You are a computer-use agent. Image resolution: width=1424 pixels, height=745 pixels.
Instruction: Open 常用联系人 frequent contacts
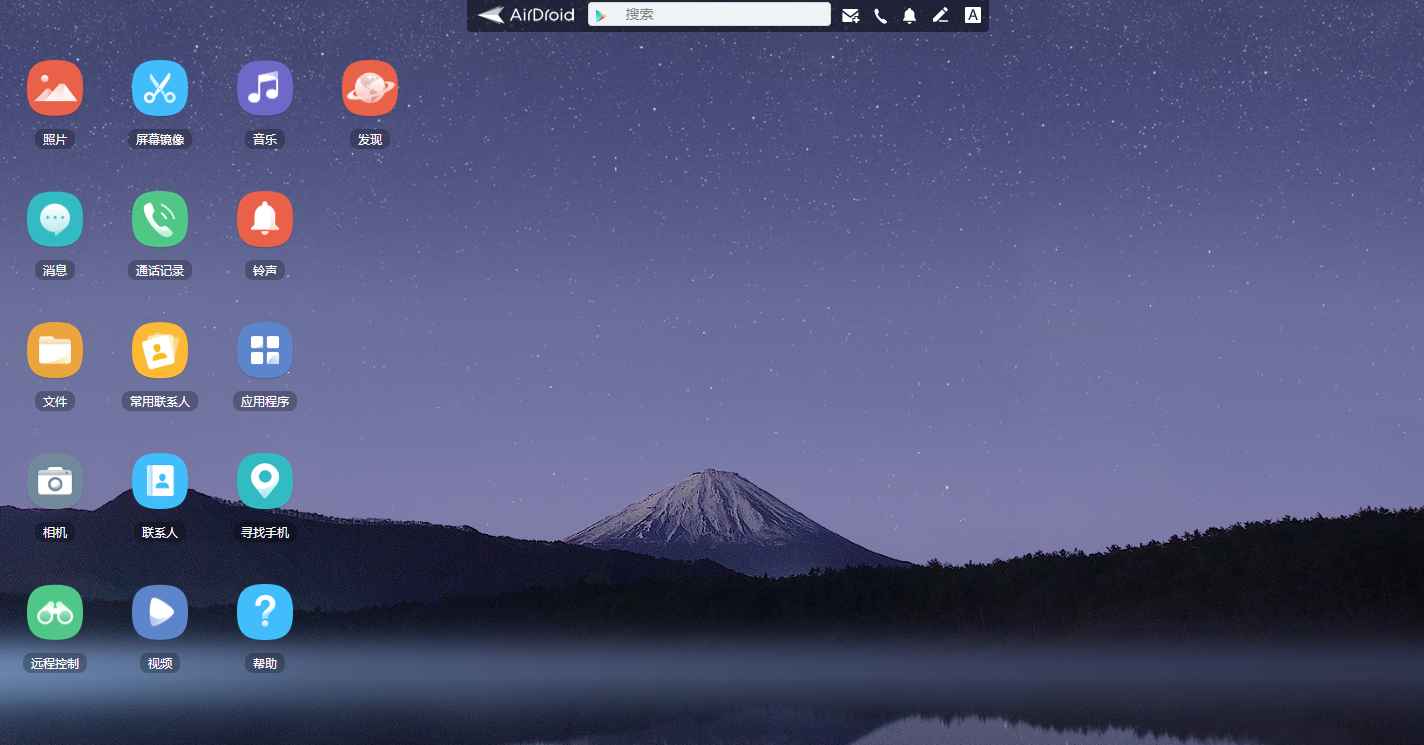click(160, 349)
